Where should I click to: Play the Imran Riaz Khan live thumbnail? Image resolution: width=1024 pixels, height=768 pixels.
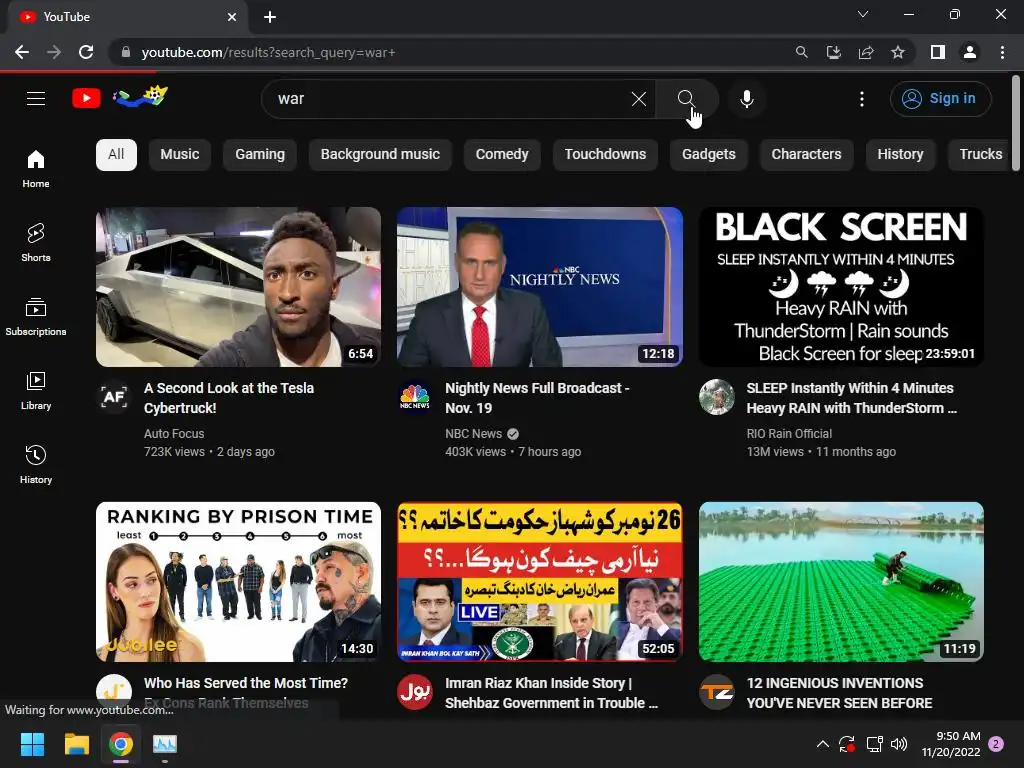point(540,582)
